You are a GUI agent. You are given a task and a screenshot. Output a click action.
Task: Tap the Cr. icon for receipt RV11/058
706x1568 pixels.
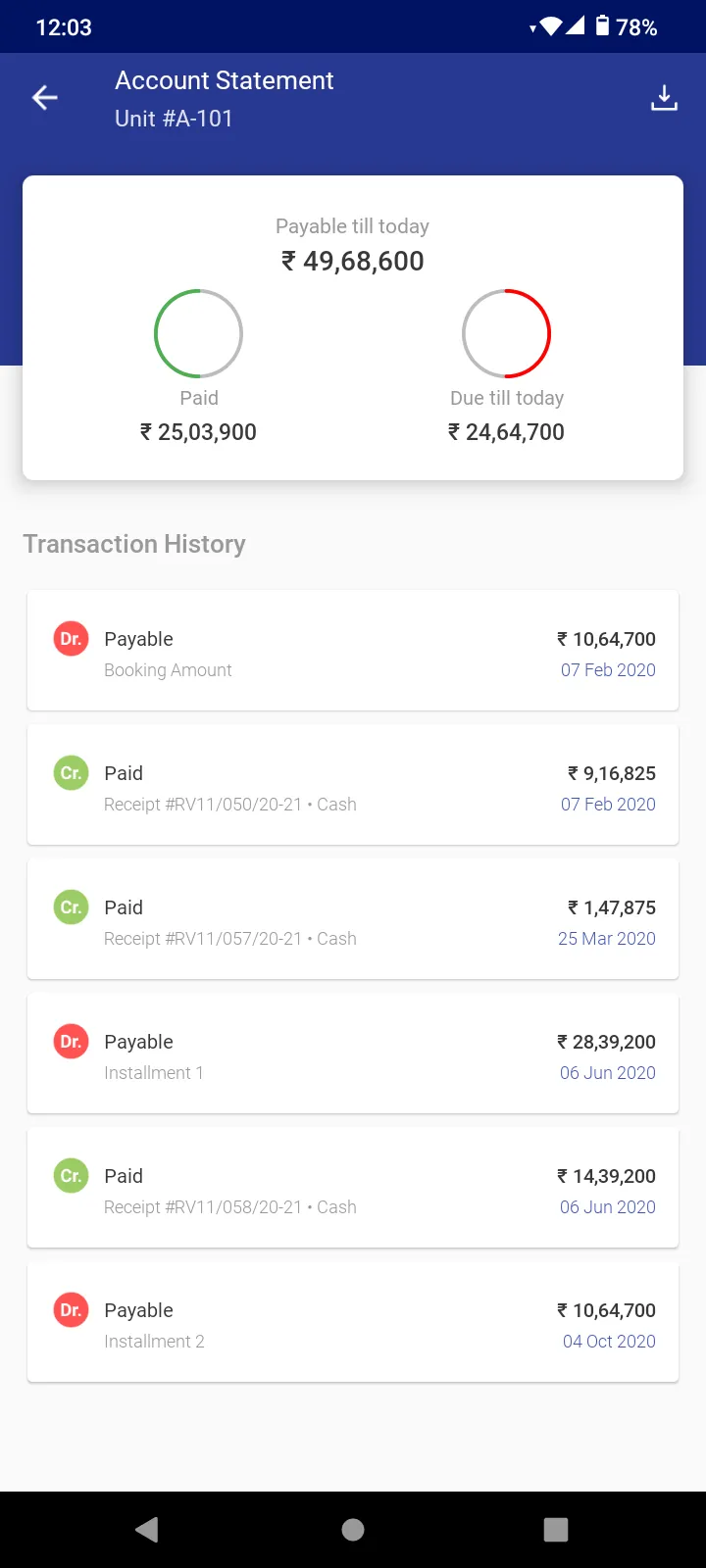point(71,1176)
